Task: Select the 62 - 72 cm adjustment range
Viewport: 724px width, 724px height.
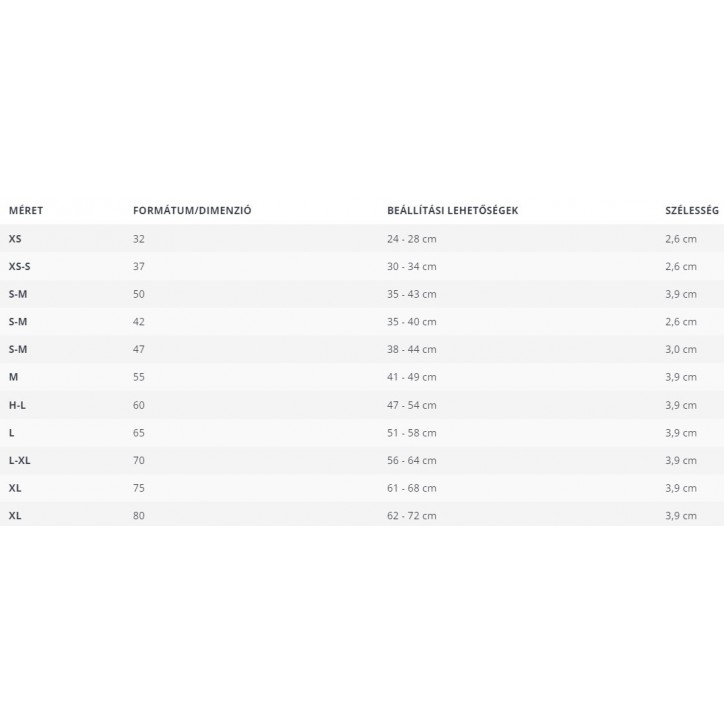Action: (412, 516)
